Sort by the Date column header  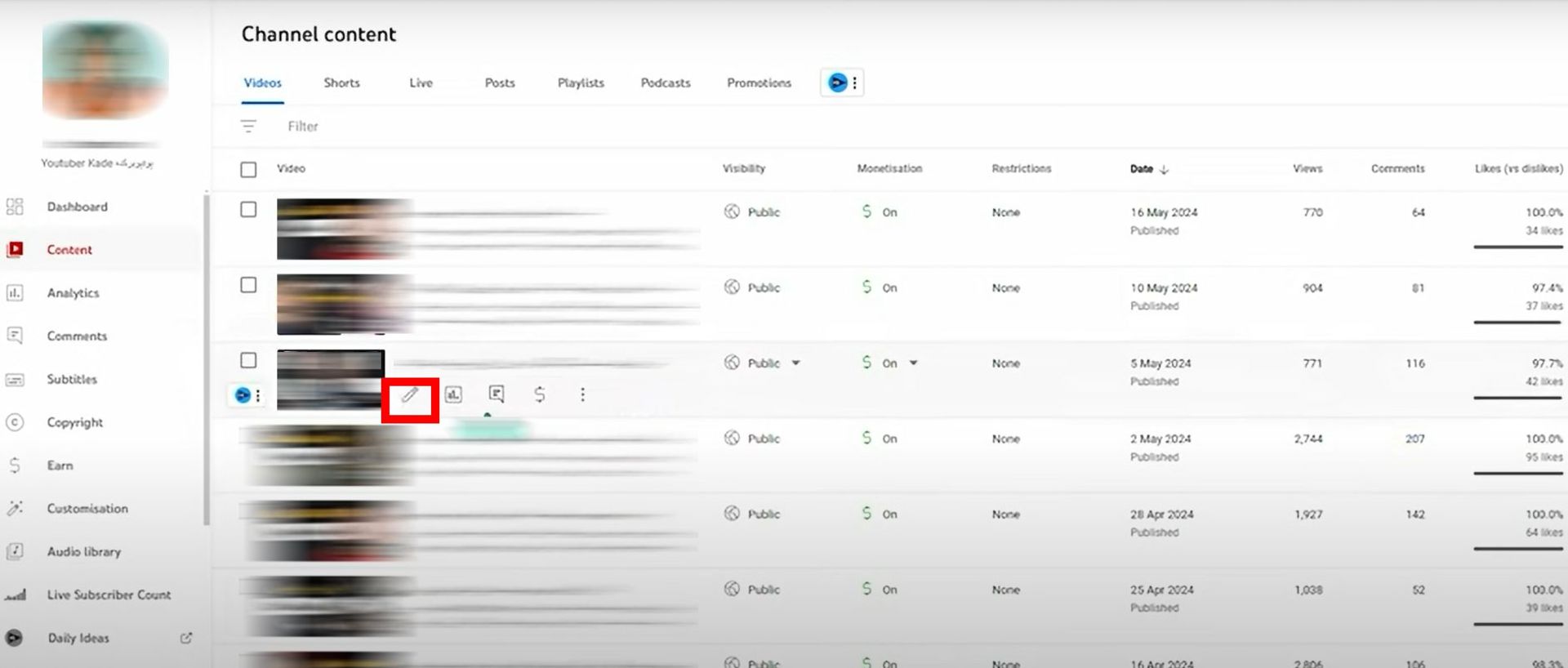point(1142,169)
